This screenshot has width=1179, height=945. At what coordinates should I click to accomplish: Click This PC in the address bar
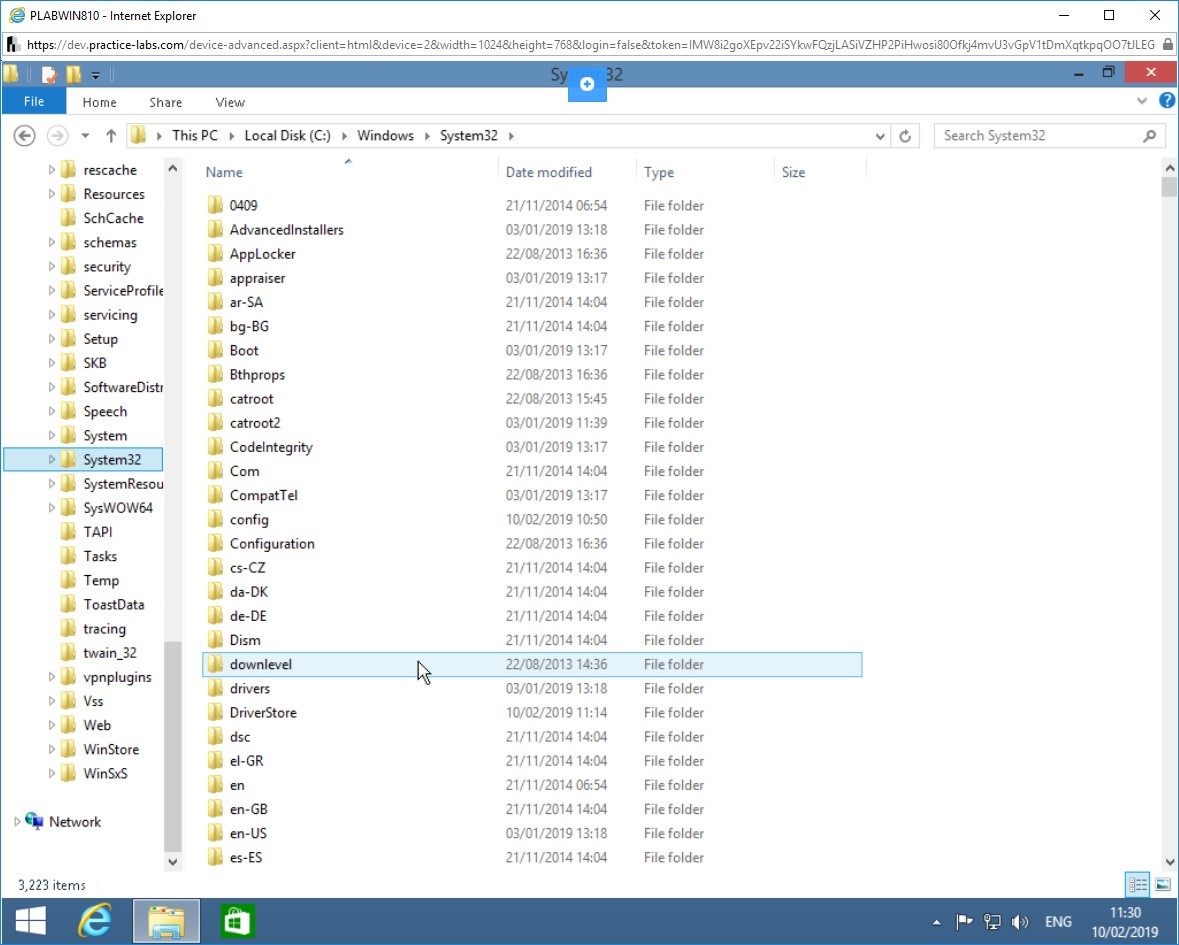(195, 135)
